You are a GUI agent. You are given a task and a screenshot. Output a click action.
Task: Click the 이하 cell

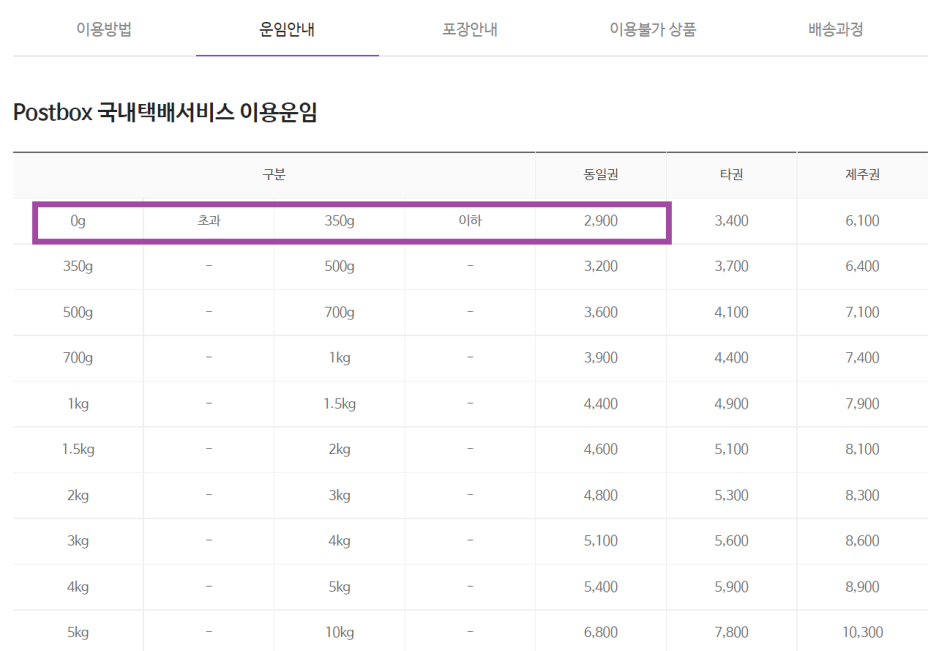coord(470,221)
